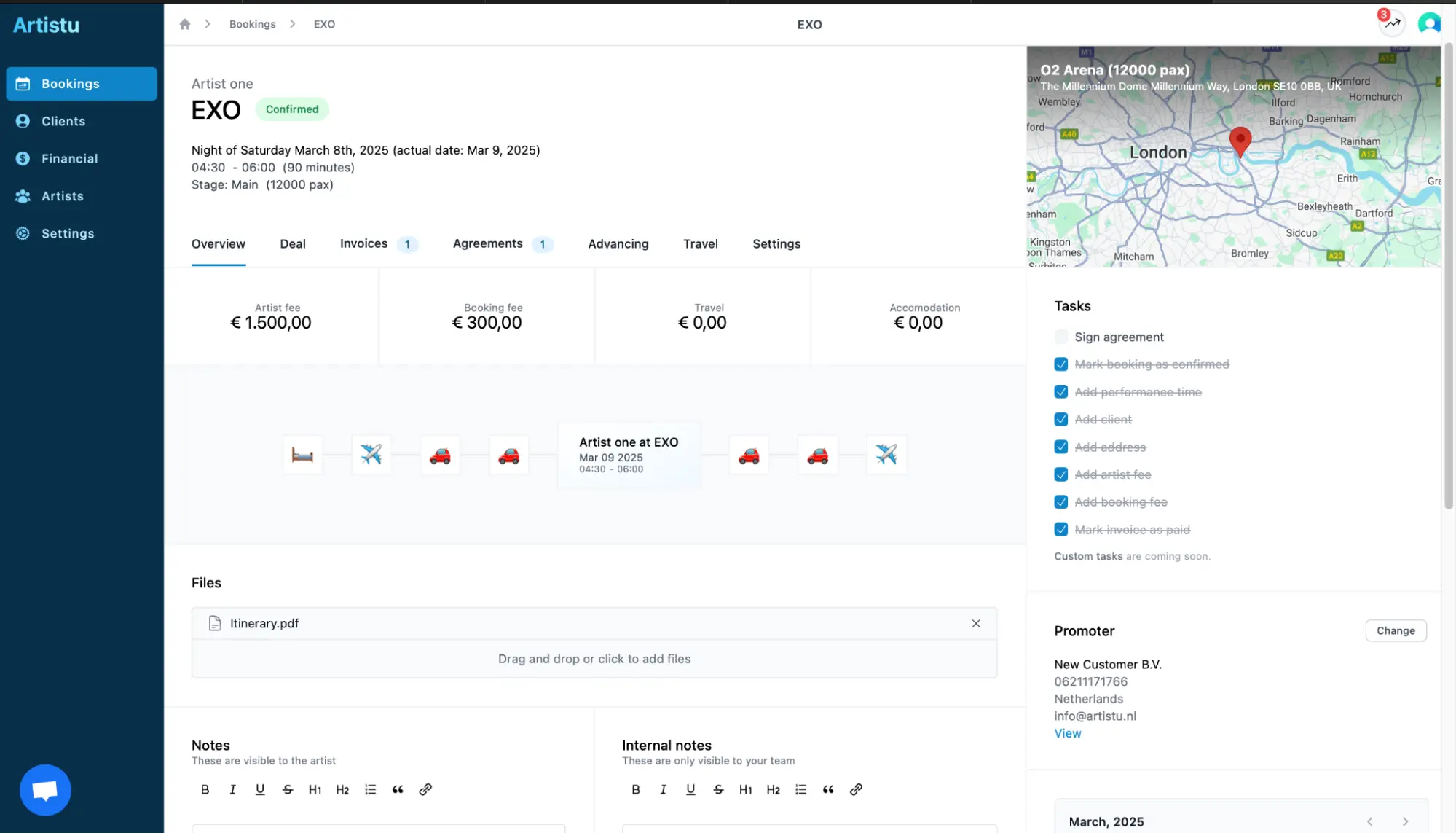This screenshot has height=833, width=1456.
Task: Click the first airplane icon in timeline
Action: coord(371,455)
